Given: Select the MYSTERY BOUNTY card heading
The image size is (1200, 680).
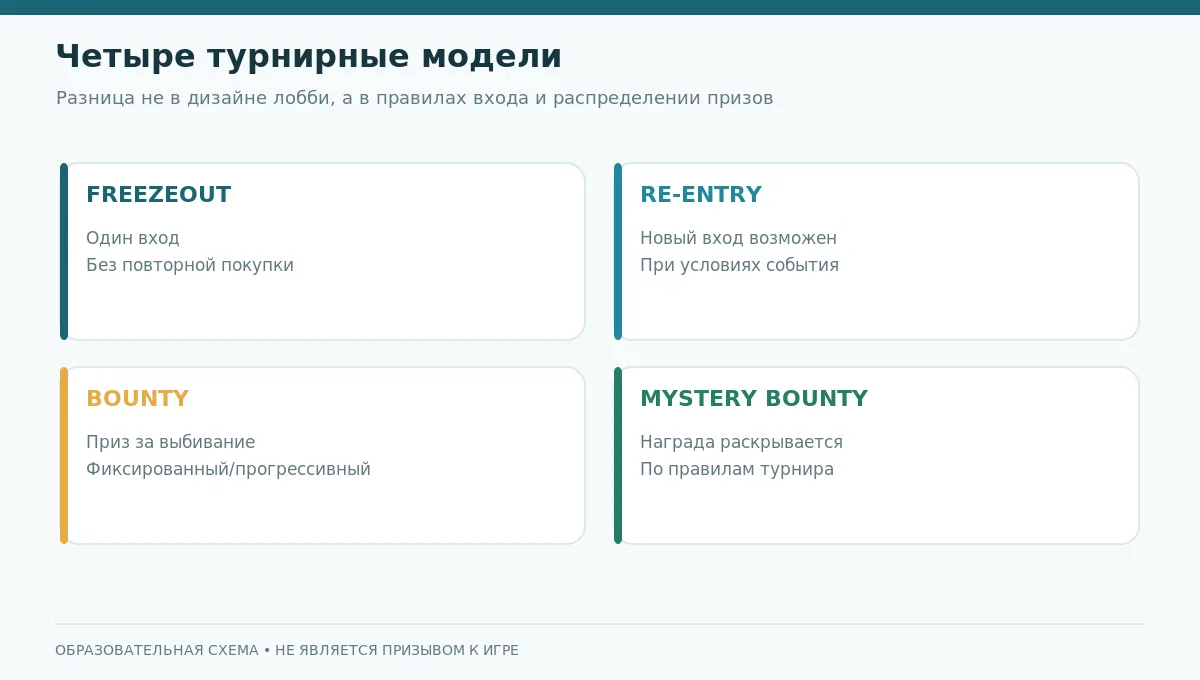Looking at the screenshot, I should (x=754, y=399).
